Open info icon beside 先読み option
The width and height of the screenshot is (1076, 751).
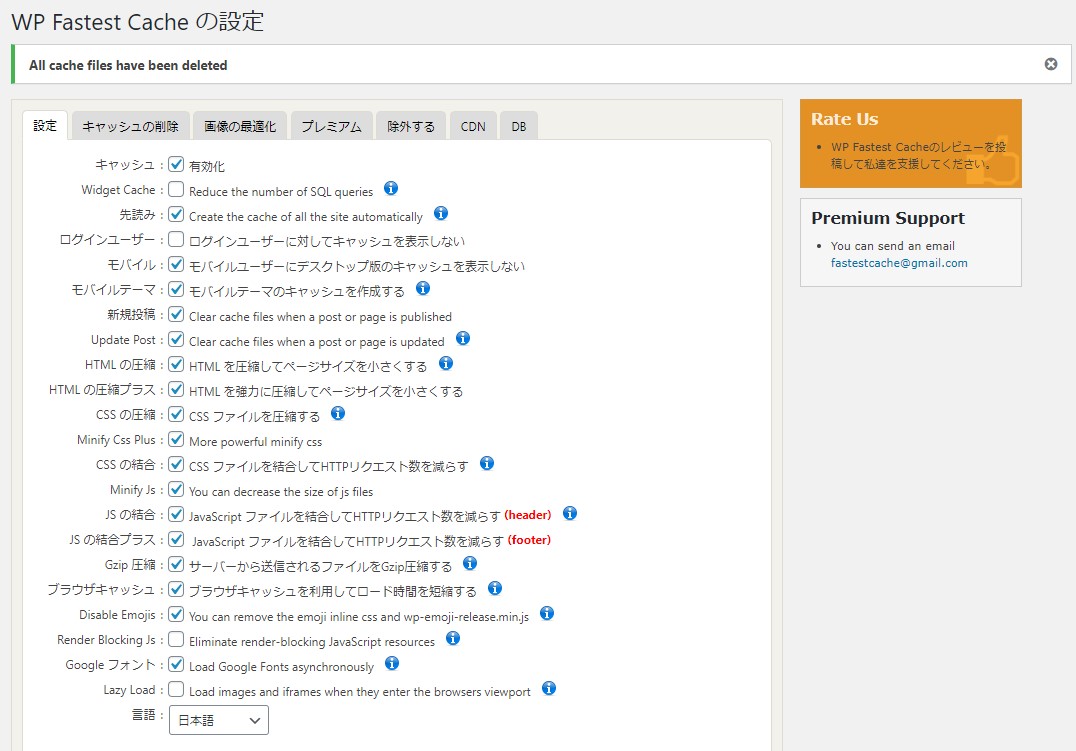[x=441, y=213]
